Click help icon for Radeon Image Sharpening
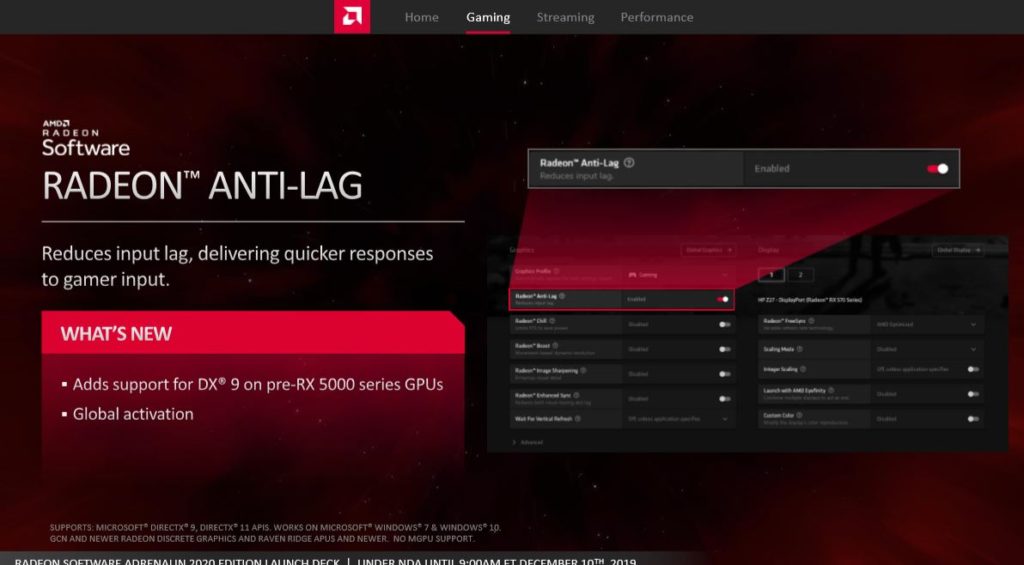The height and width of the screenshot is (565, 1024). pos(582,370)
